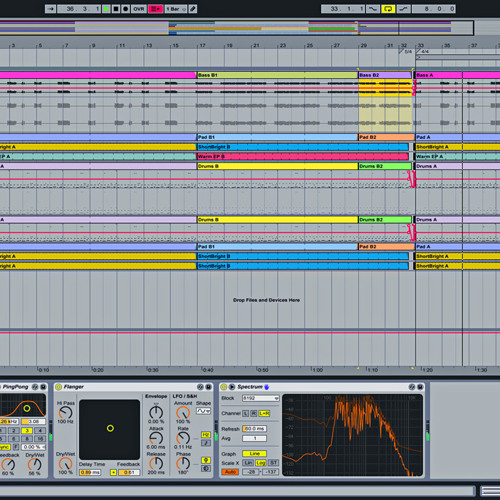The height and width of the screenshot is (500, 500).
Task: Toggle the PingPong F freeze button
Action: pyautogui.click(x=16, y=447)
